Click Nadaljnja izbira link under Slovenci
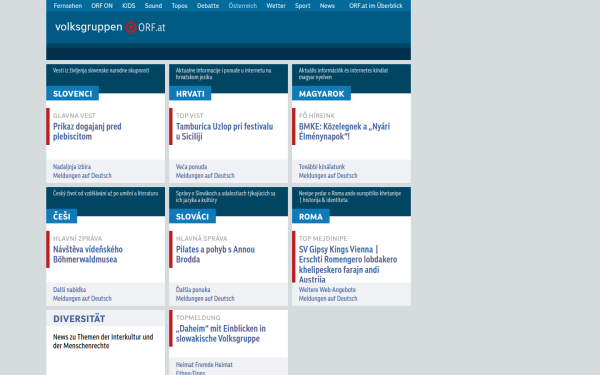 (x=72, y=167)
